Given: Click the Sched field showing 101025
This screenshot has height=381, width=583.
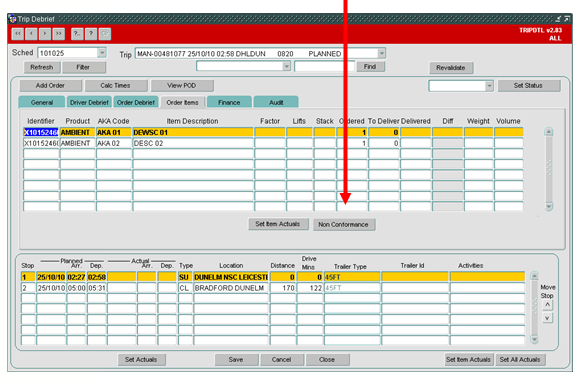Looking at the screenshot, I should (x=68, y=53).
